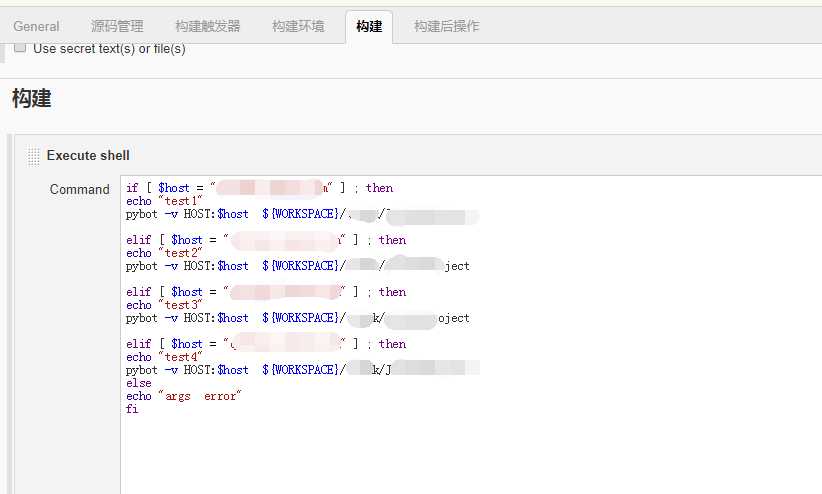
Task: Go to the 构建环境 tab
Action: pyautogui.click(x=298, y=26)
